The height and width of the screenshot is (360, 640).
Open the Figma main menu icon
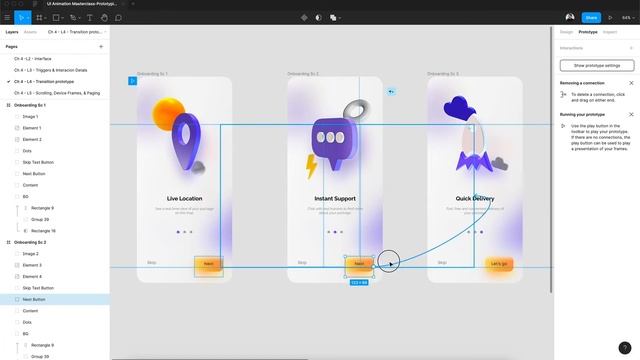click(x=7, y=18)
